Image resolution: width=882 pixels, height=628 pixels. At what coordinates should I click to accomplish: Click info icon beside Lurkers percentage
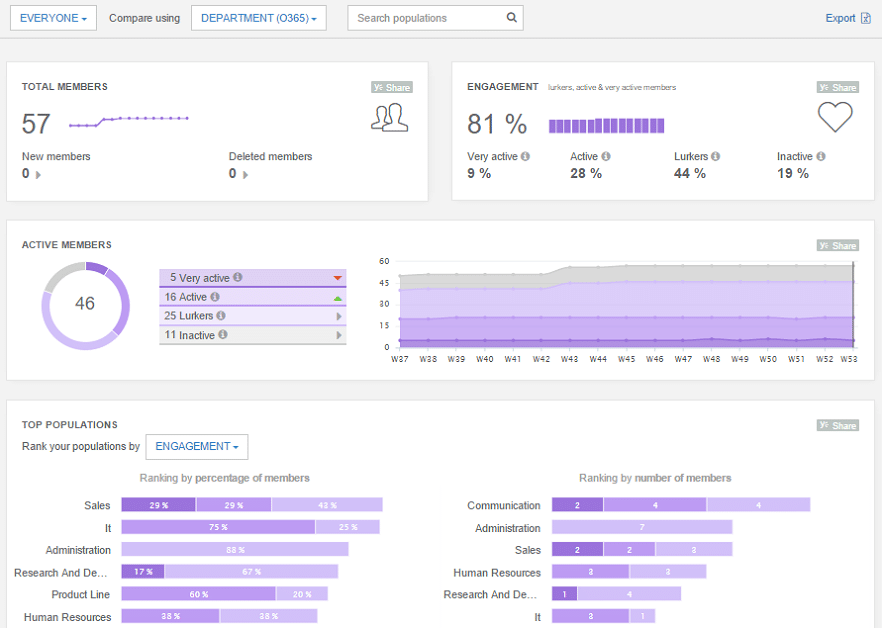pos(716,157)
